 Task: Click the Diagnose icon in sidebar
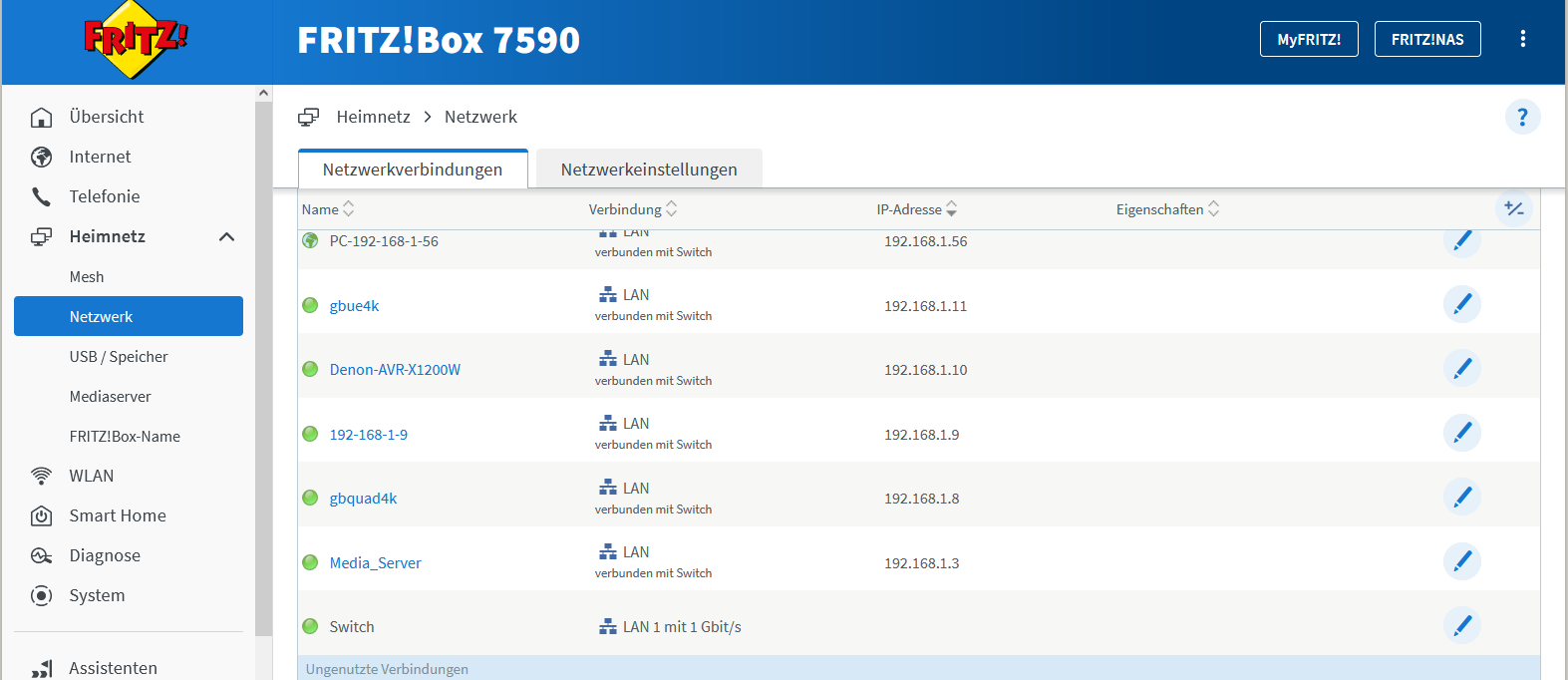41,555
